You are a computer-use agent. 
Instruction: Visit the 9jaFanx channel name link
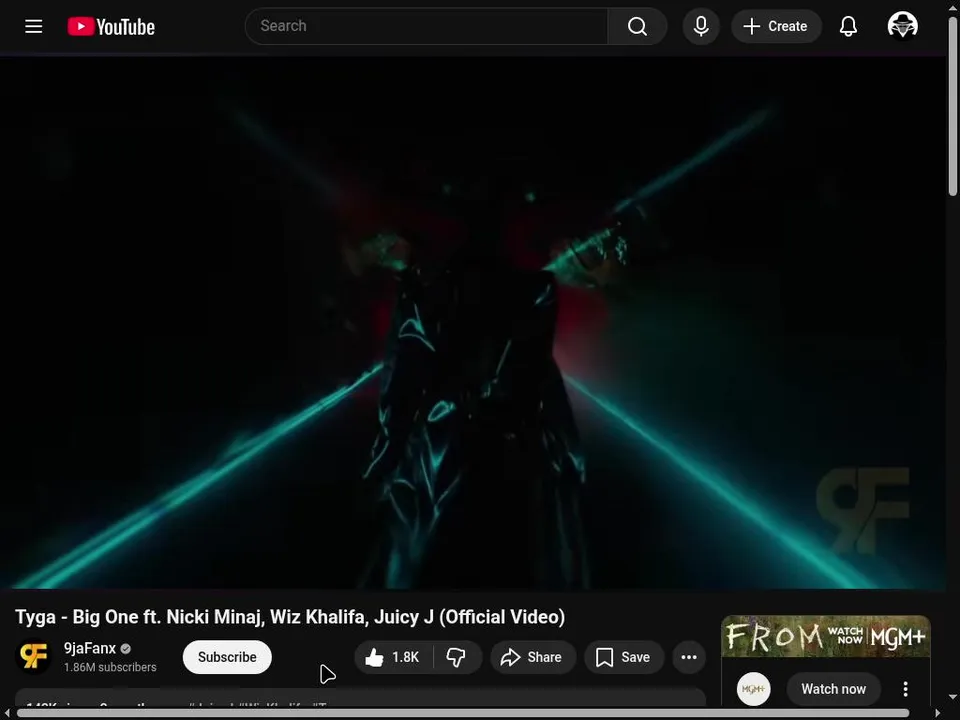pyautogui.click(x=89, y=648)
